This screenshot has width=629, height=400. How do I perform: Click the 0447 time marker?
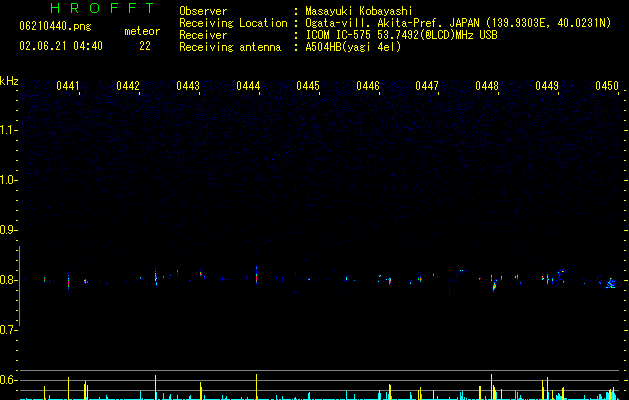click(427, 85)
